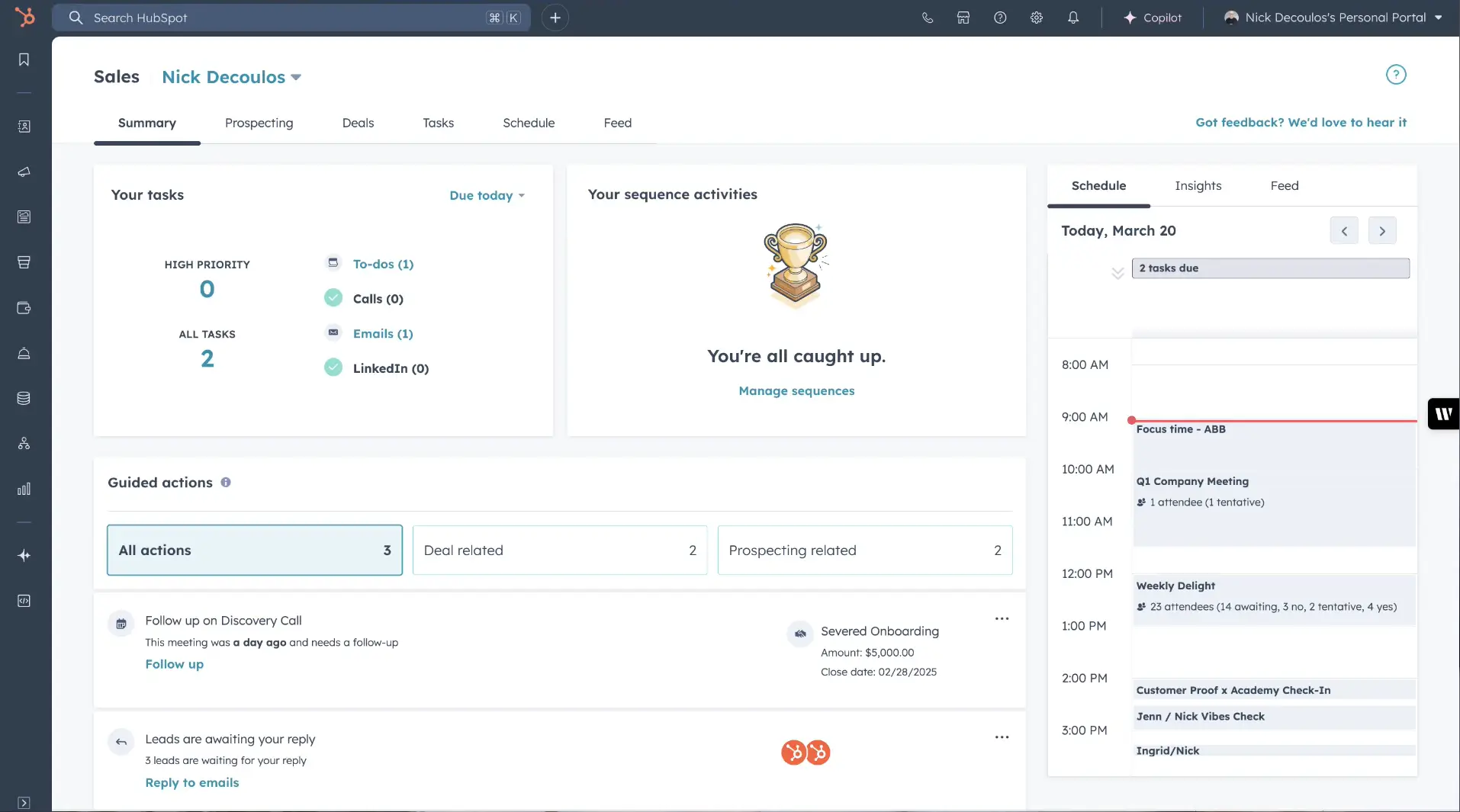Click the Guided actions info icon
The width and height of the screenshot is (1460, 812).
225,482
